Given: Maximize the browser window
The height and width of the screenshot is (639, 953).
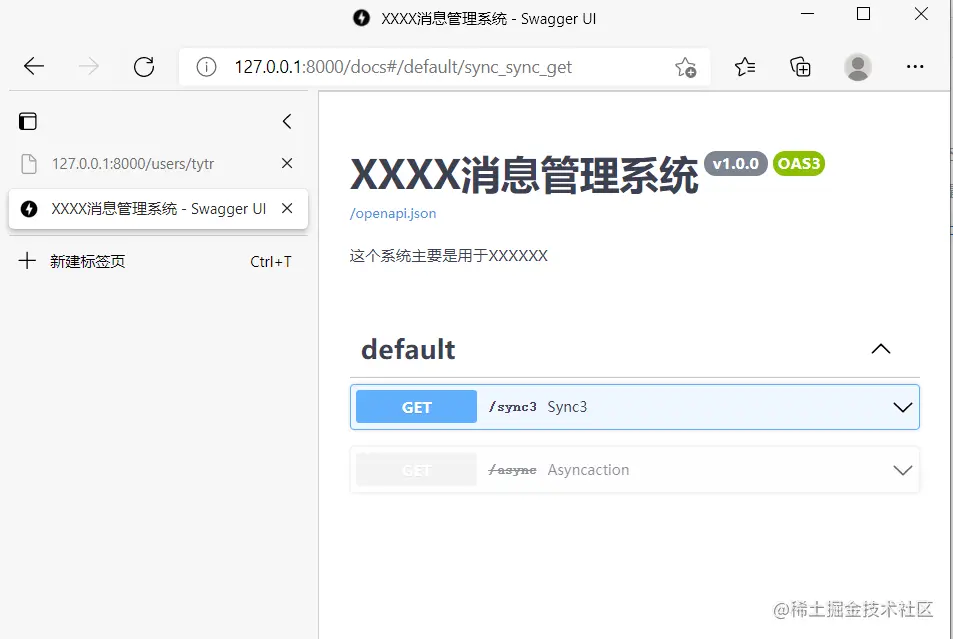Looking at the screenshot, I should [x=863, y=14].
